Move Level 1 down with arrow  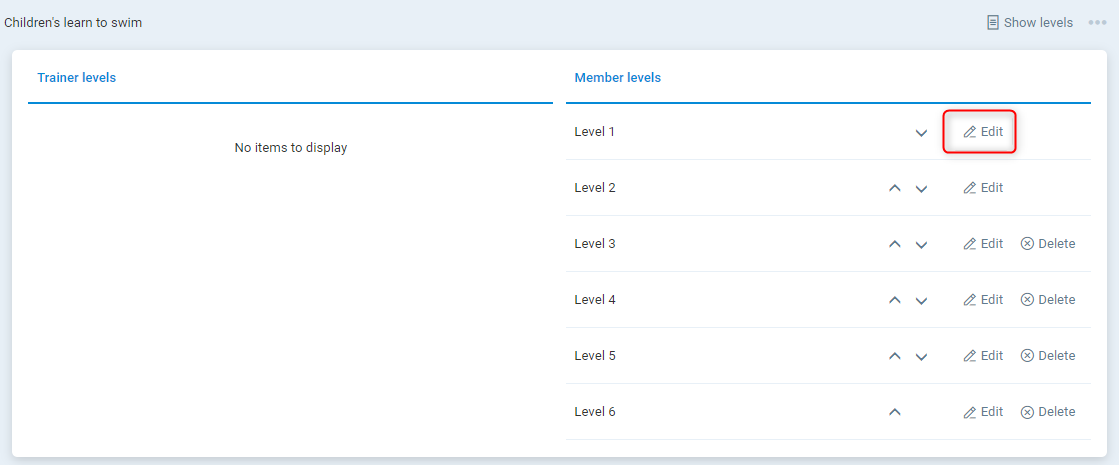pyautogui.click(x=921, y=133)
